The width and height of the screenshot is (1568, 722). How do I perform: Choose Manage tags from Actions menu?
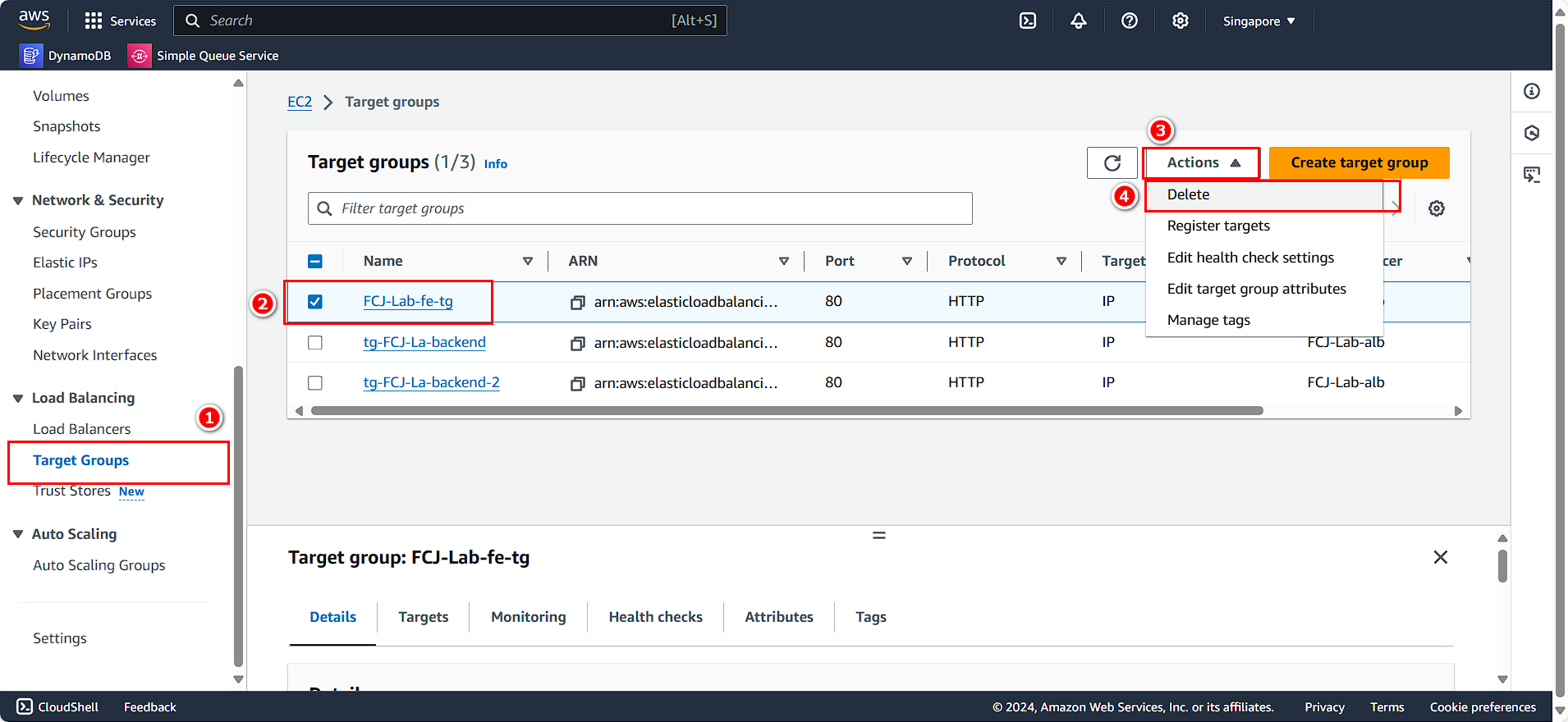pyautogui.click(x=1264, y=320)
